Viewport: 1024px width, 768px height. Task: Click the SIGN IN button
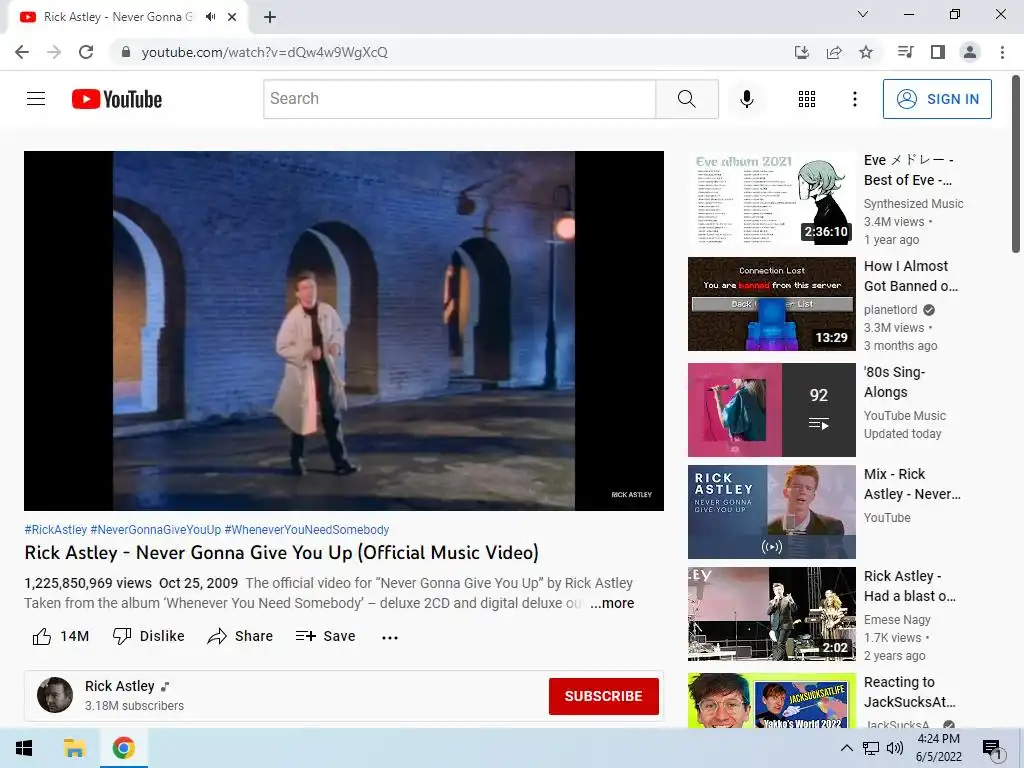937,99
